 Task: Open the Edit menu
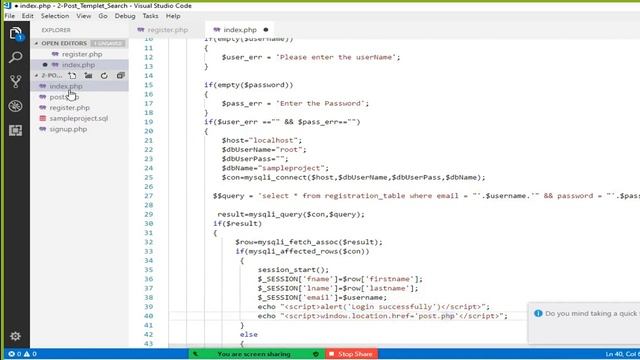tap(27, 16)
